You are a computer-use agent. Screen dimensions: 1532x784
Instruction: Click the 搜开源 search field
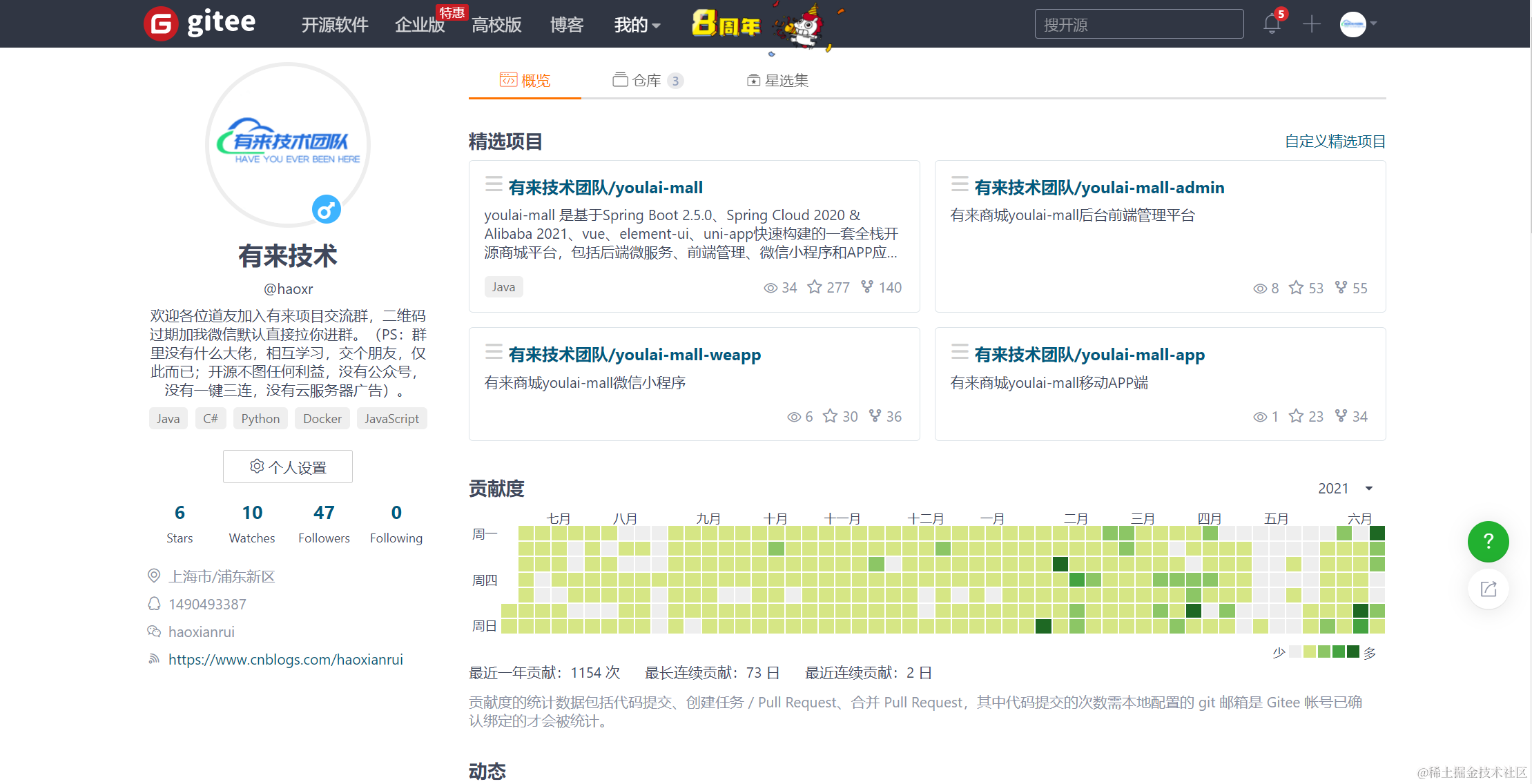(1138, 25)
